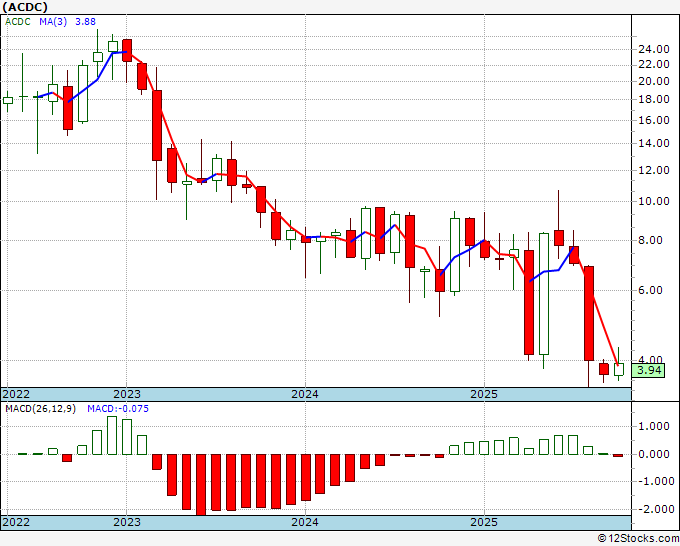This screenshot has width=680, height=546.
Task: Click the 24.00 price axis label
Action: (x=654, y=49)
